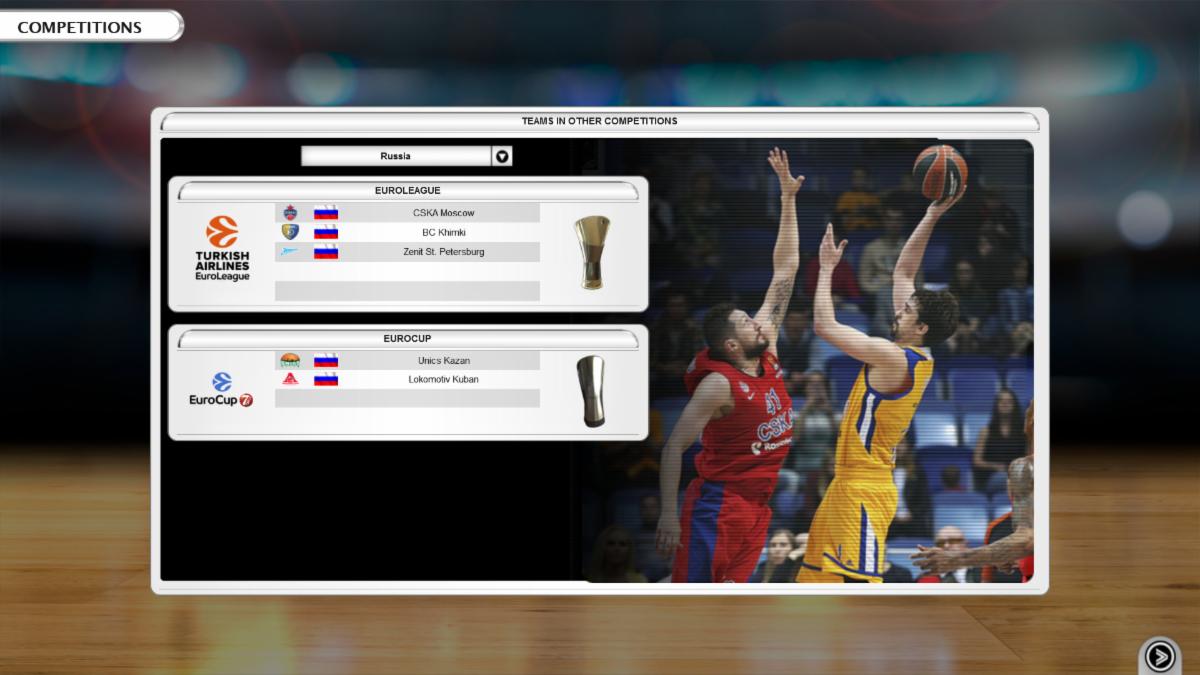This screenshot has height=675, width=1200.
Task: Click the Unics Kazan club logo
Action: click(290, 360)
